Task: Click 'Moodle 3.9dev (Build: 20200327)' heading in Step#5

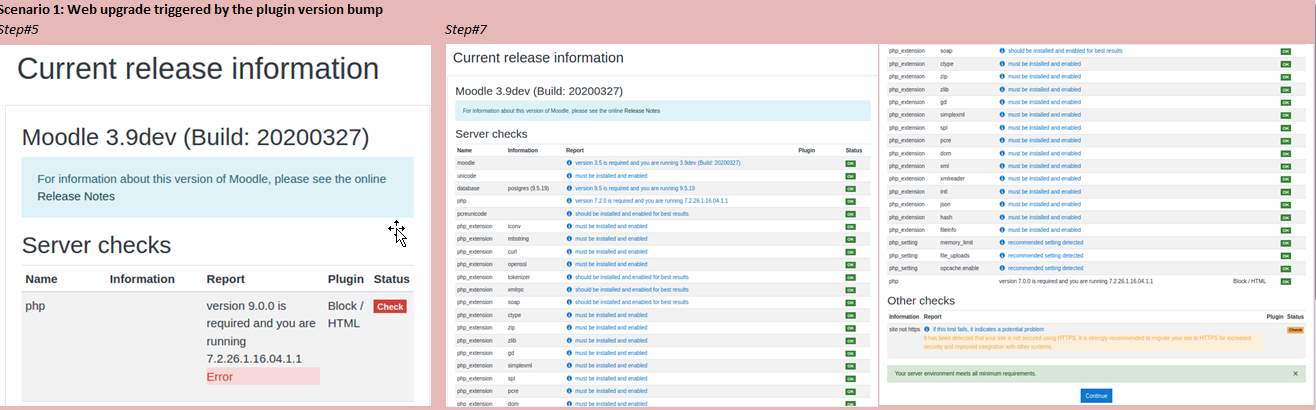Action: (195, 137)
